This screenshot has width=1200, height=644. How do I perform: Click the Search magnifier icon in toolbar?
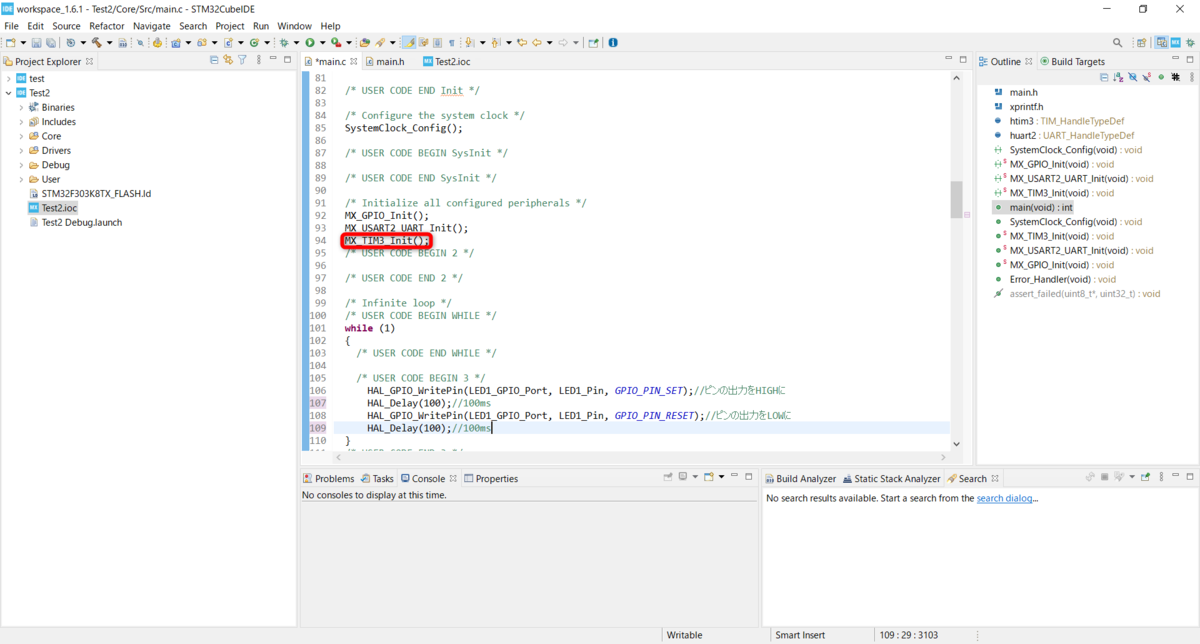[1117, 43]
